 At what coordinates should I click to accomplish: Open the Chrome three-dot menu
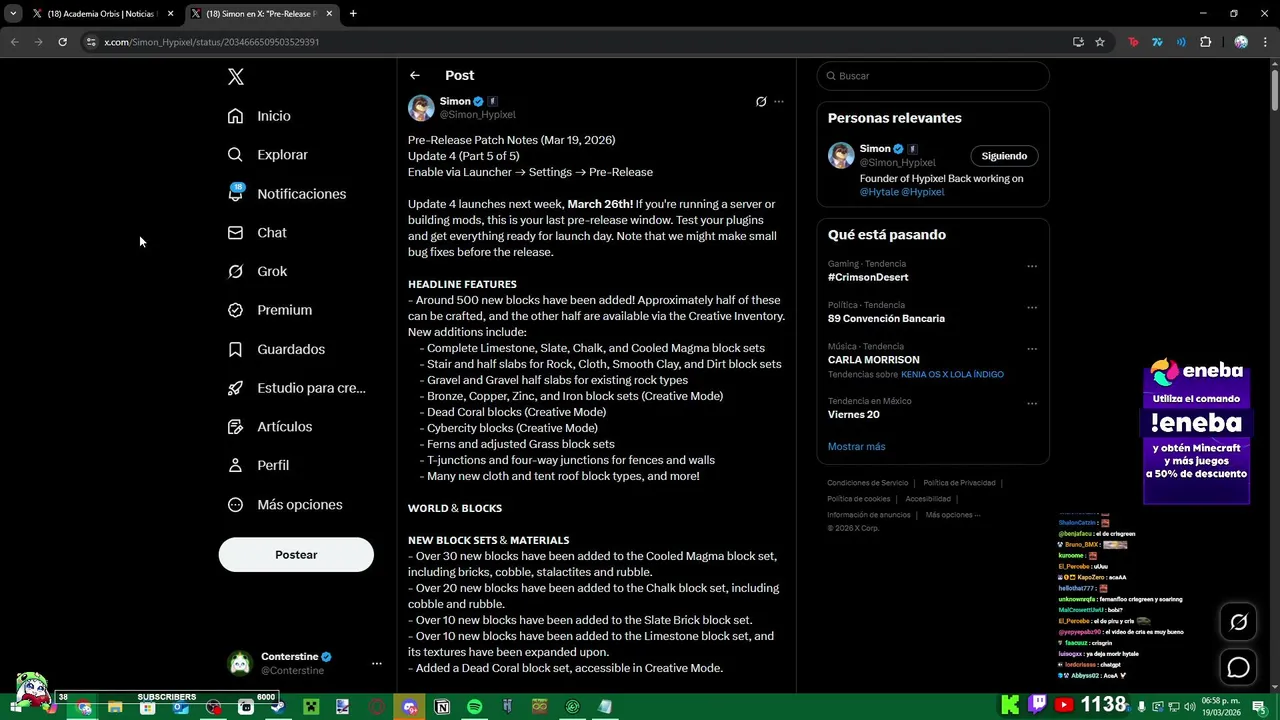click(1264, 42)
